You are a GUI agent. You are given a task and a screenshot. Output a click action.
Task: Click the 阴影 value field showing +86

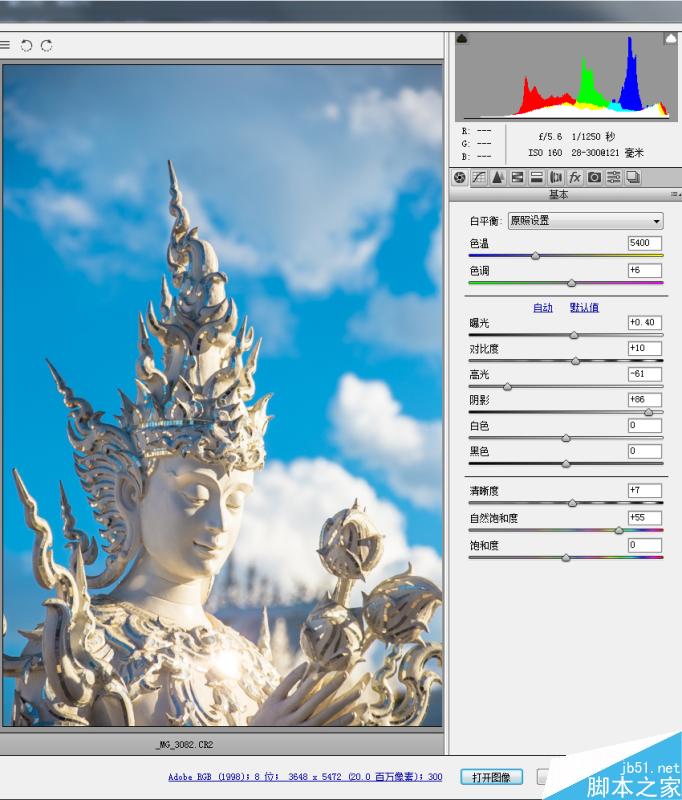[645, 399]
